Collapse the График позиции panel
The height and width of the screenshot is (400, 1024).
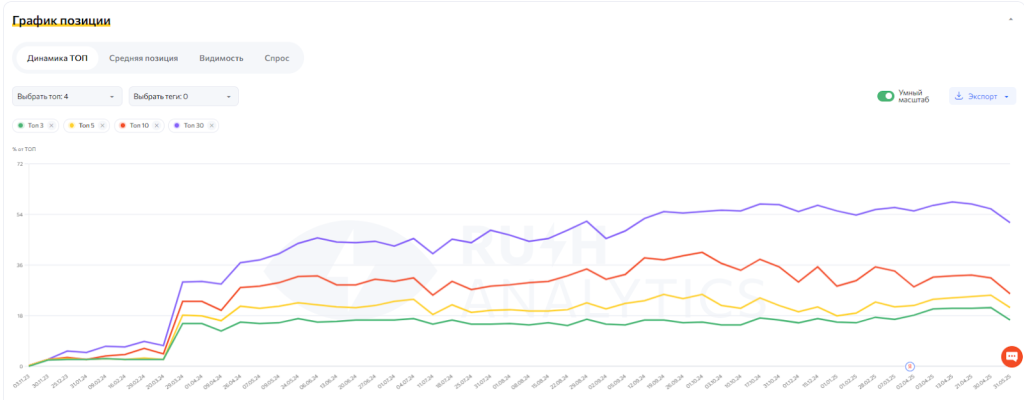click(x=1009, y=20)
